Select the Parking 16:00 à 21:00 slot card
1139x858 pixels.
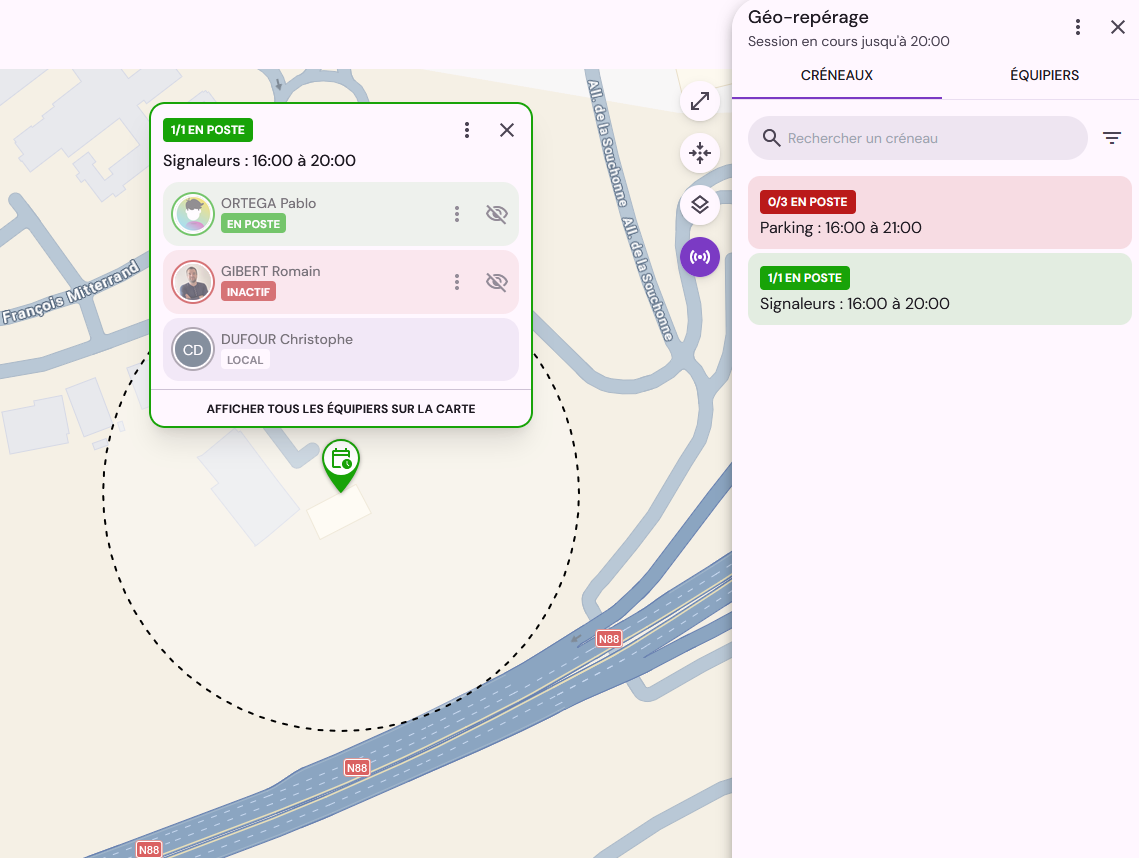coord(939,213)
